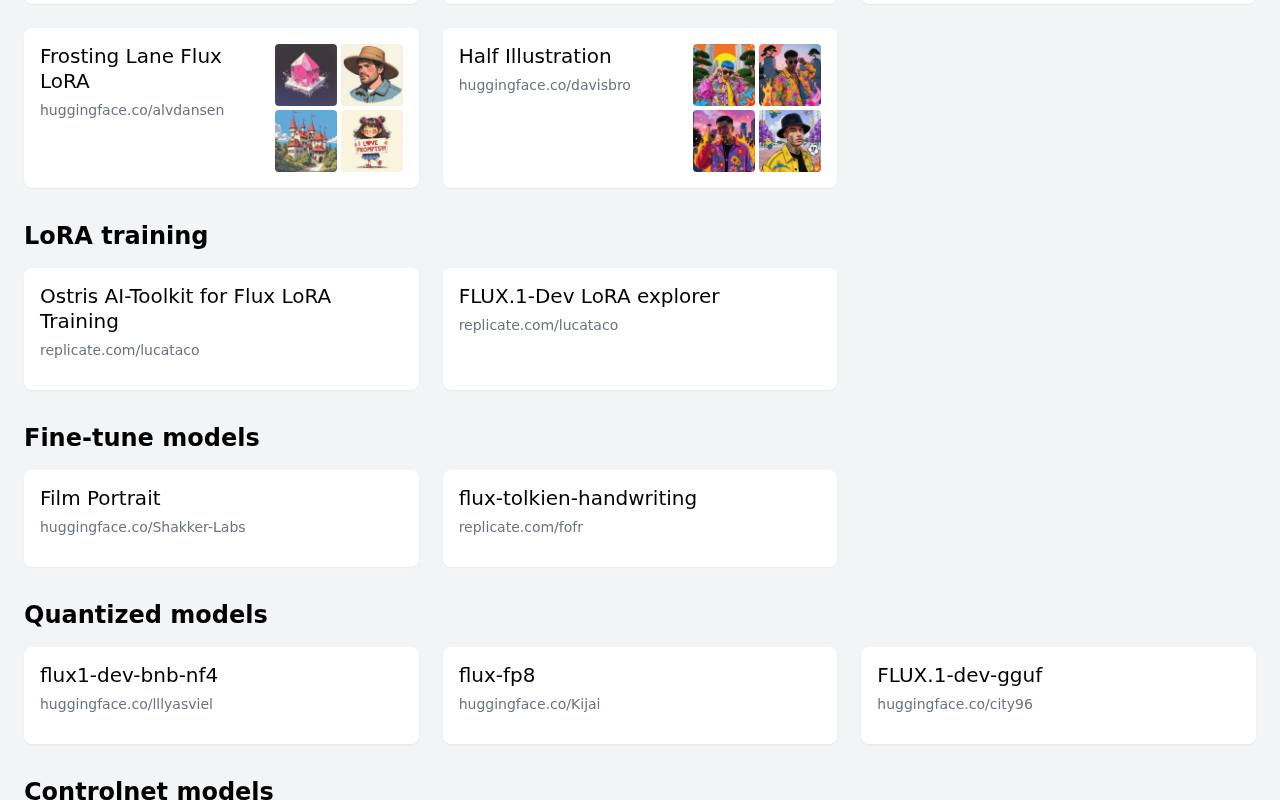
Task: Open bottom-left Half Illustration preview image
Action: pos(724,141)
